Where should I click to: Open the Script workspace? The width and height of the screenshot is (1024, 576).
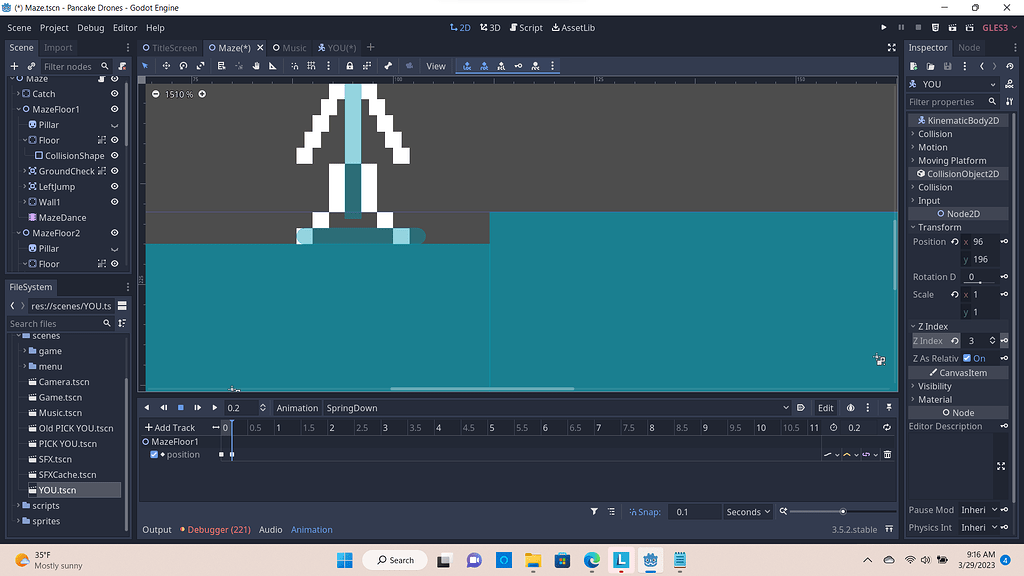click(527, 27)
